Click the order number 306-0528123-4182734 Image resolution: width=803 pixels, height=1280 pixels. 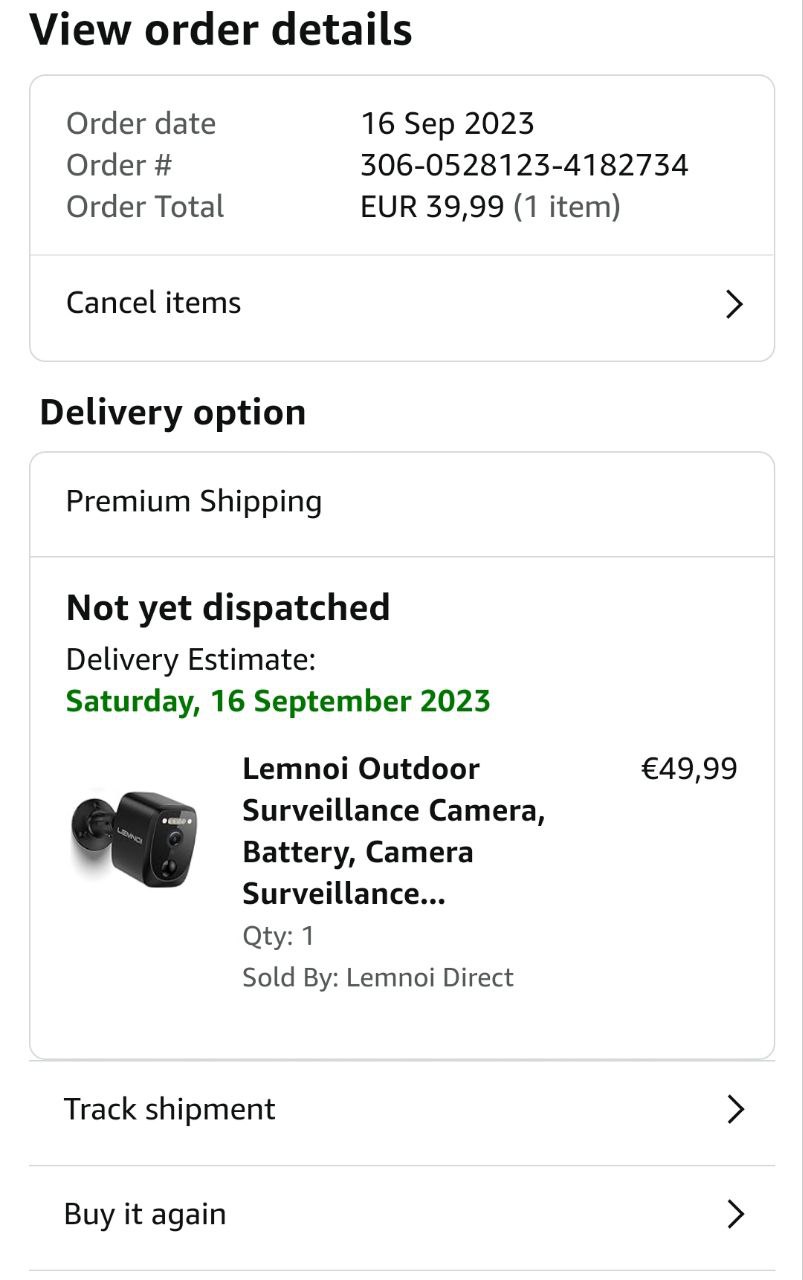[x=524, y=165]
